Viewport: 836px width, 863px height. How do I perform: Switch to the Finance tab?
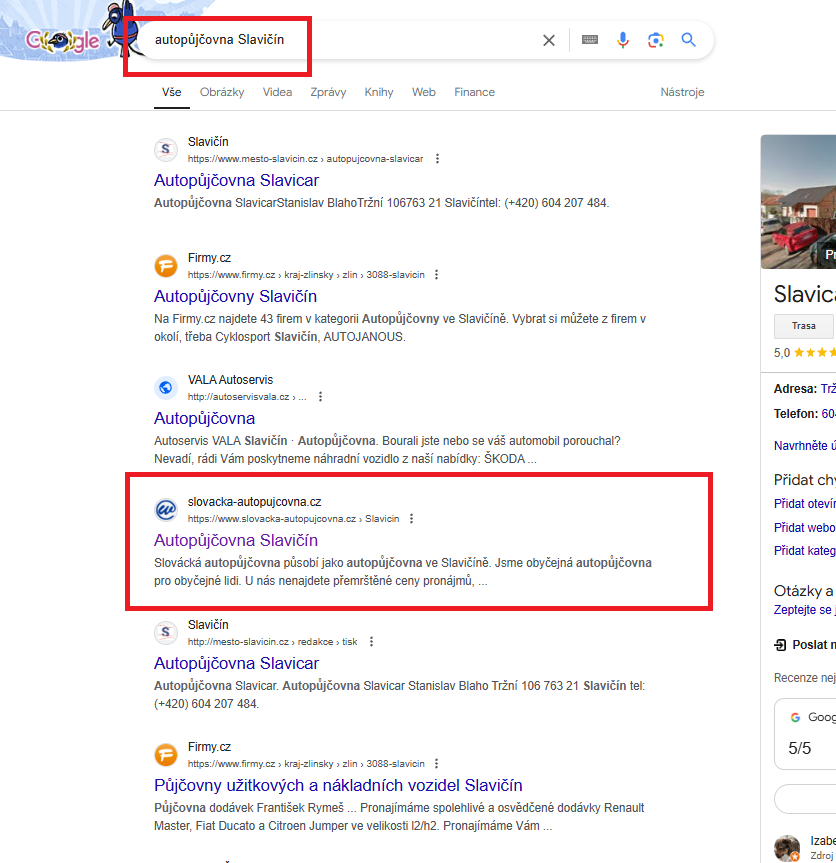(x=474, y=92)
